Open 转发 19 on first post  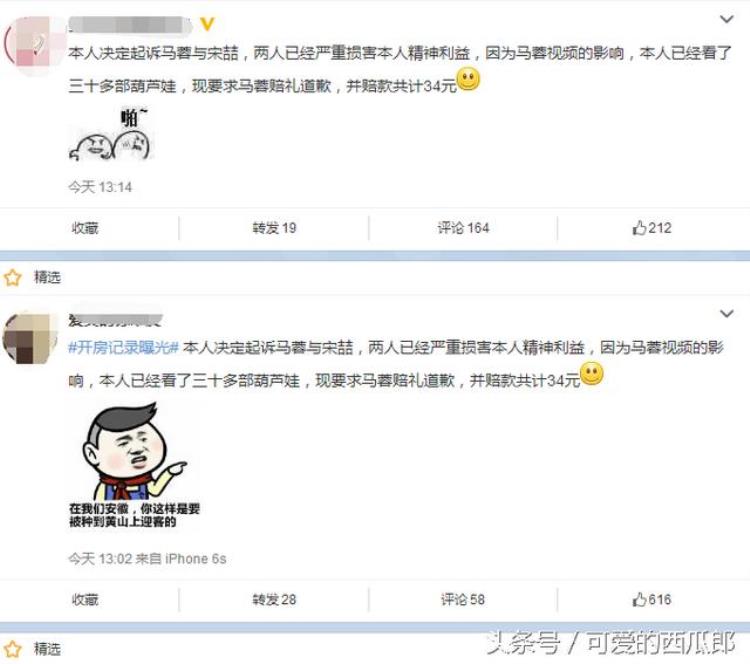[274, 228]
